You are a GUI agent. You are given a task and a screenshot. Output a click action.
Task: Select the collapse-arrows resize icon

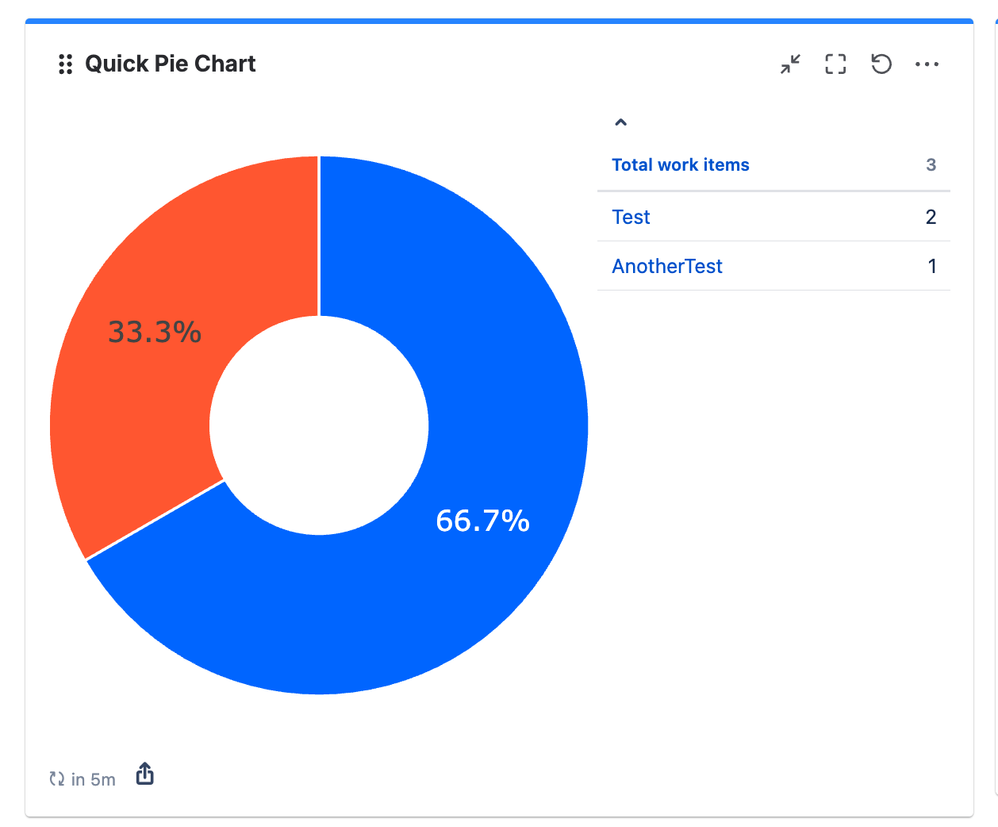(x=789, y=64)
